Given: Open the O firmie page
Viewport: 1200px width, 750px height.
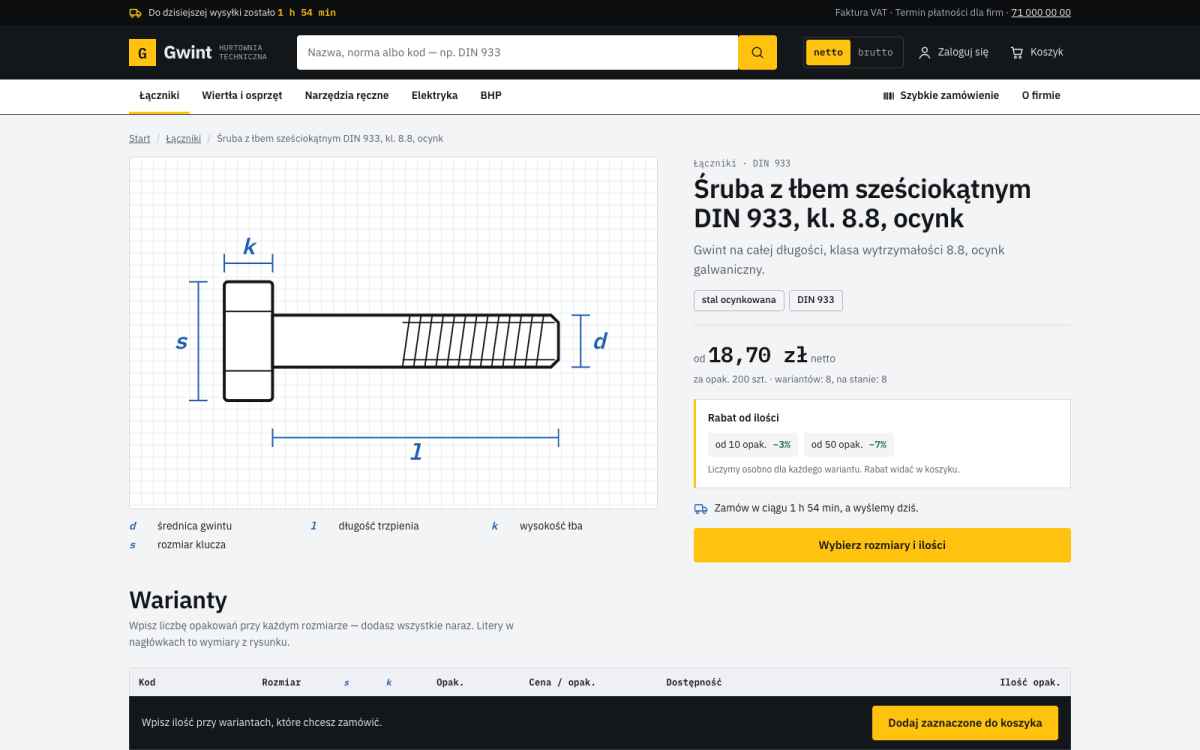Looking at the screenshot, I should click(1041, 96).
